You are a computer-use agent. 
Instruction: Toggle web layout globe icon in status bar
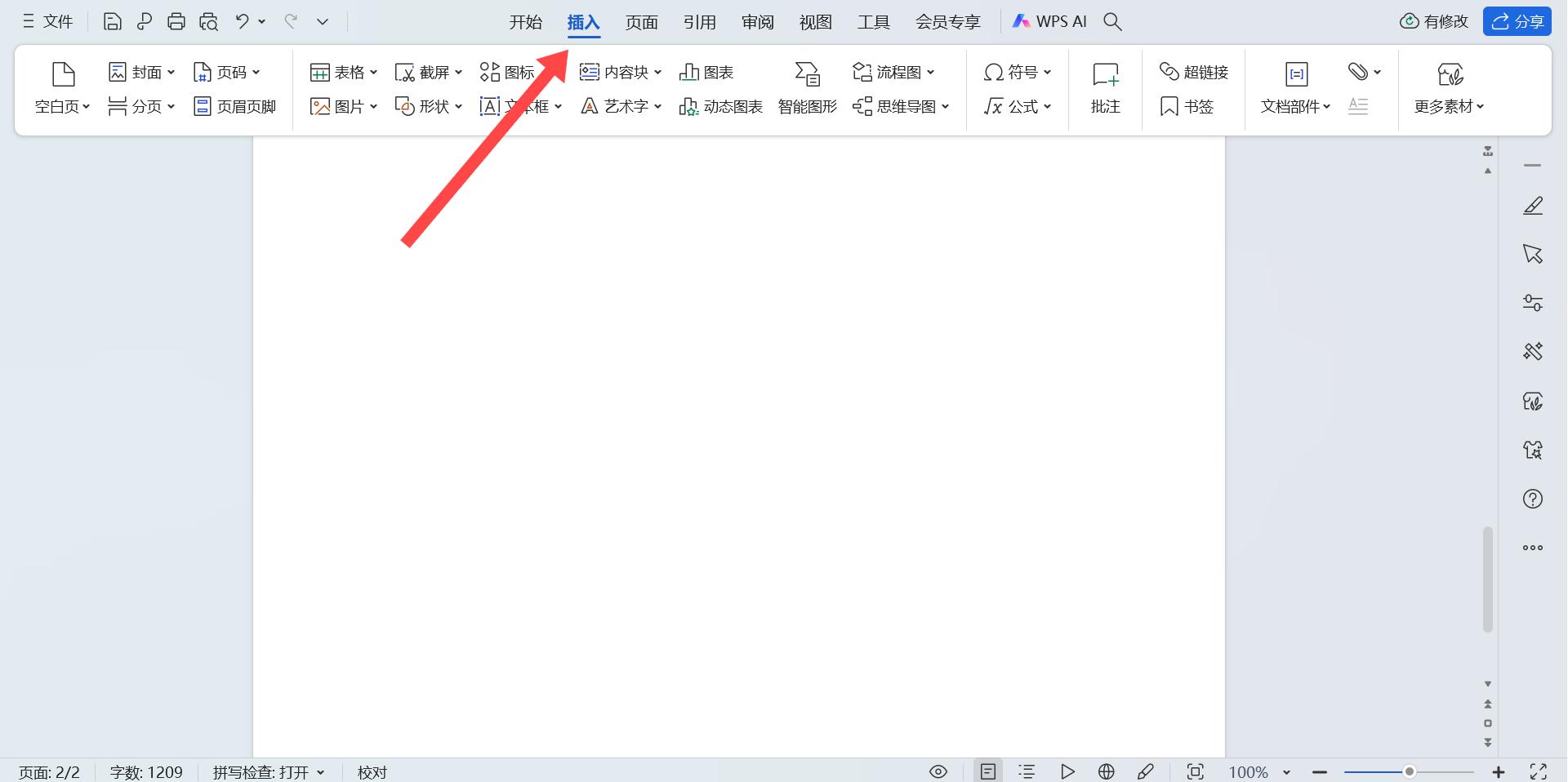1107,771
